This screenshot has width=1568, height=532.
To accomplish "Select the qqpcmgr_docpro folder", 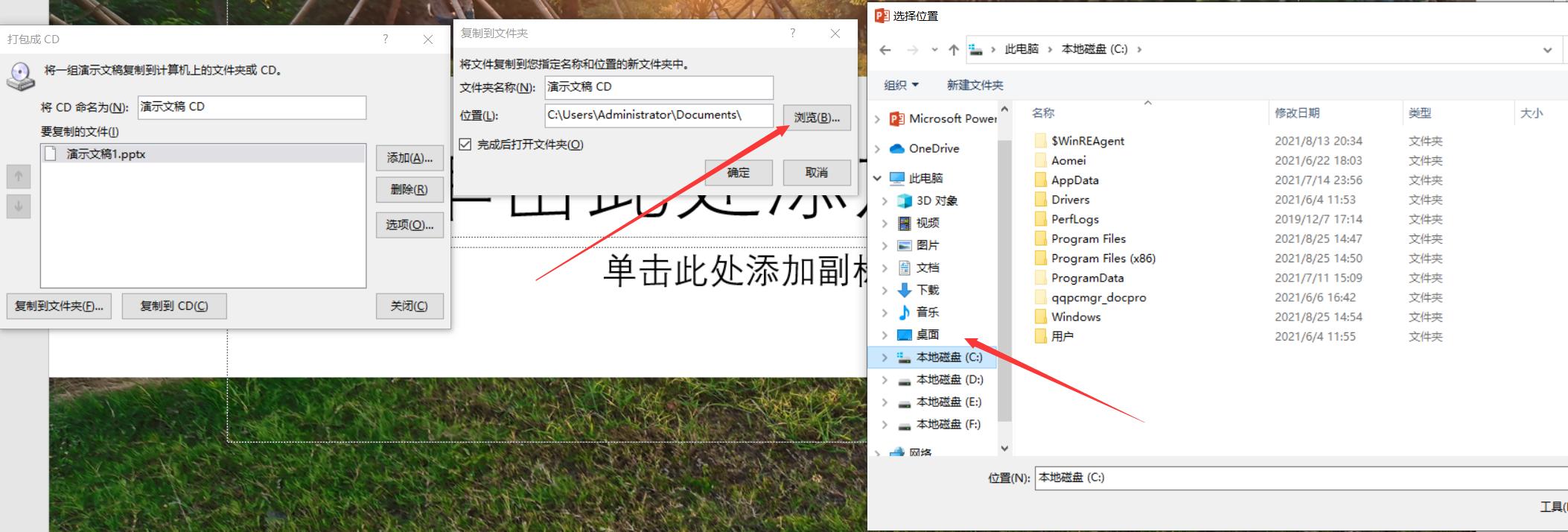I will tap(1098, 297).
